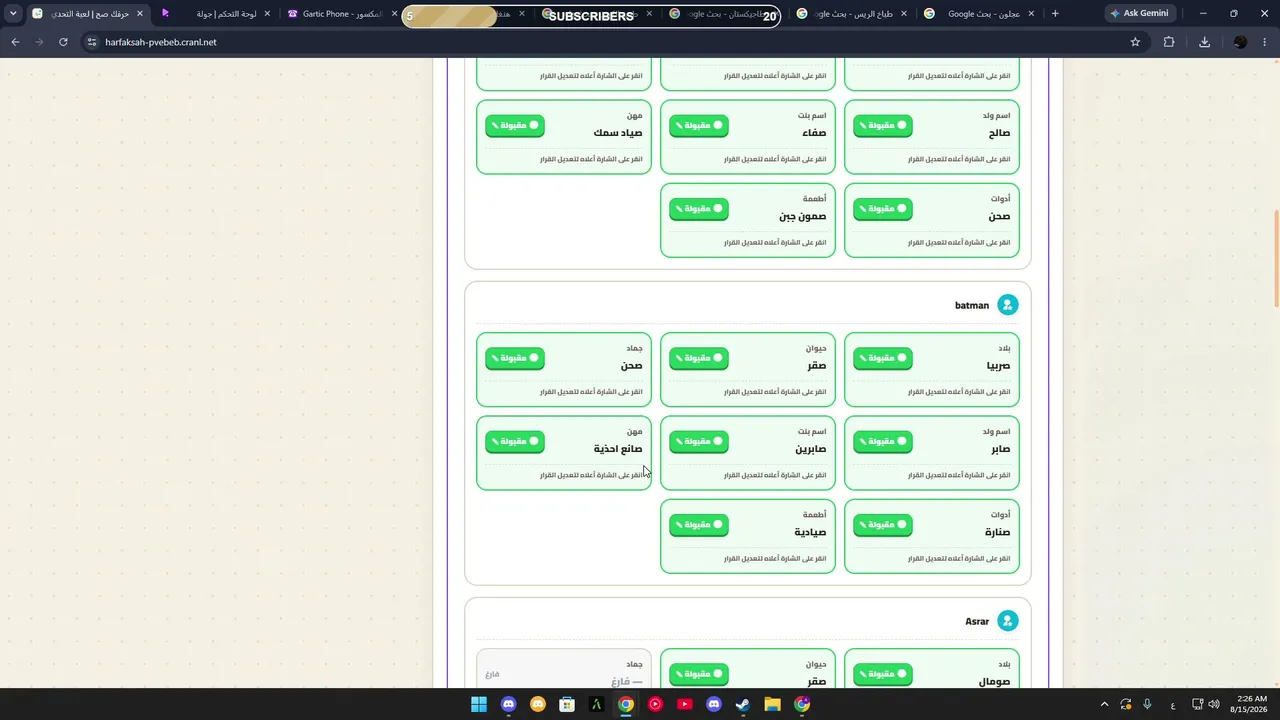Open the Chrome profile avatar

[1240, 42]
